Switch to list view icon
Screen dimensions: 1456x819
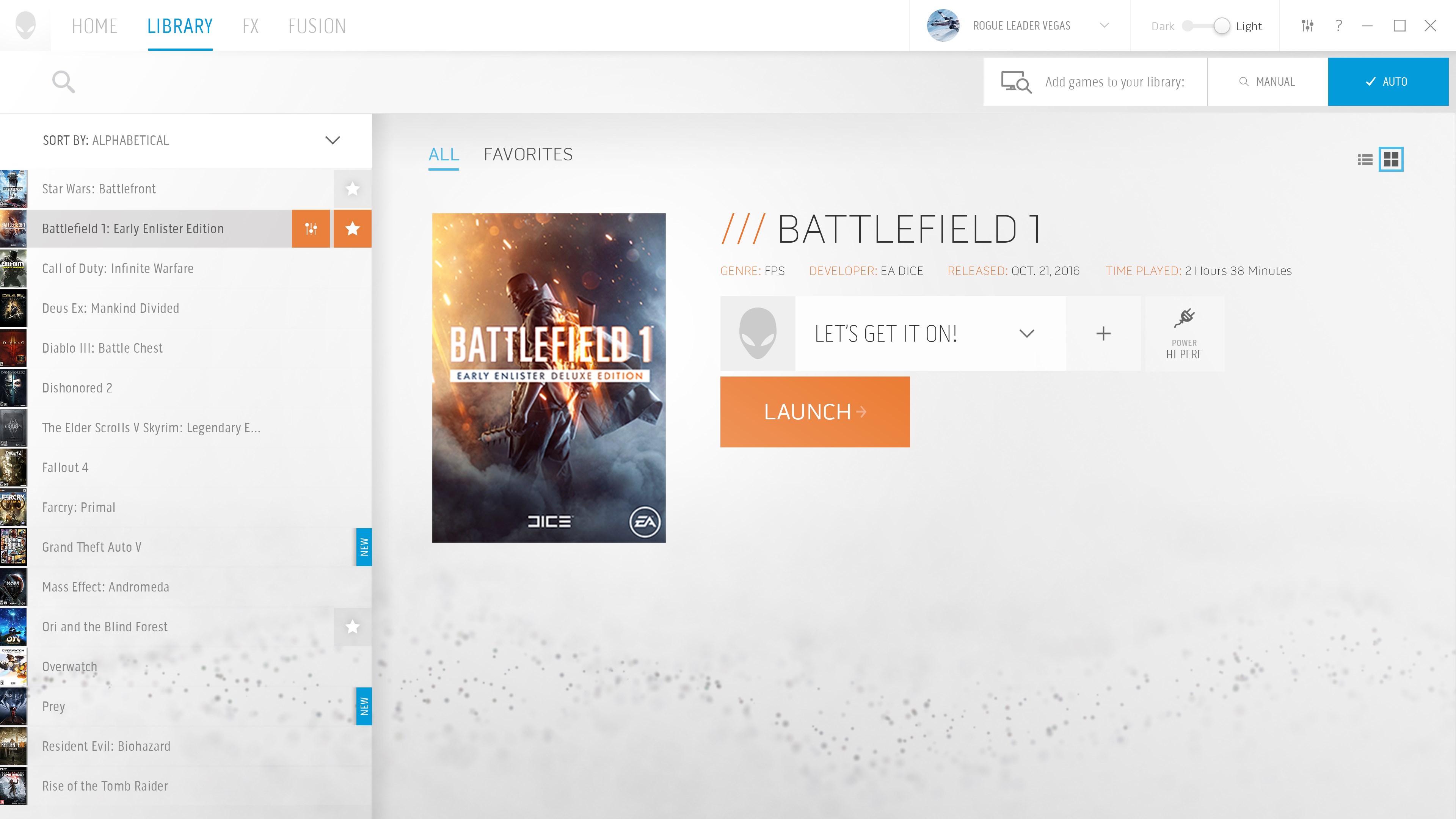point(1365,159)
